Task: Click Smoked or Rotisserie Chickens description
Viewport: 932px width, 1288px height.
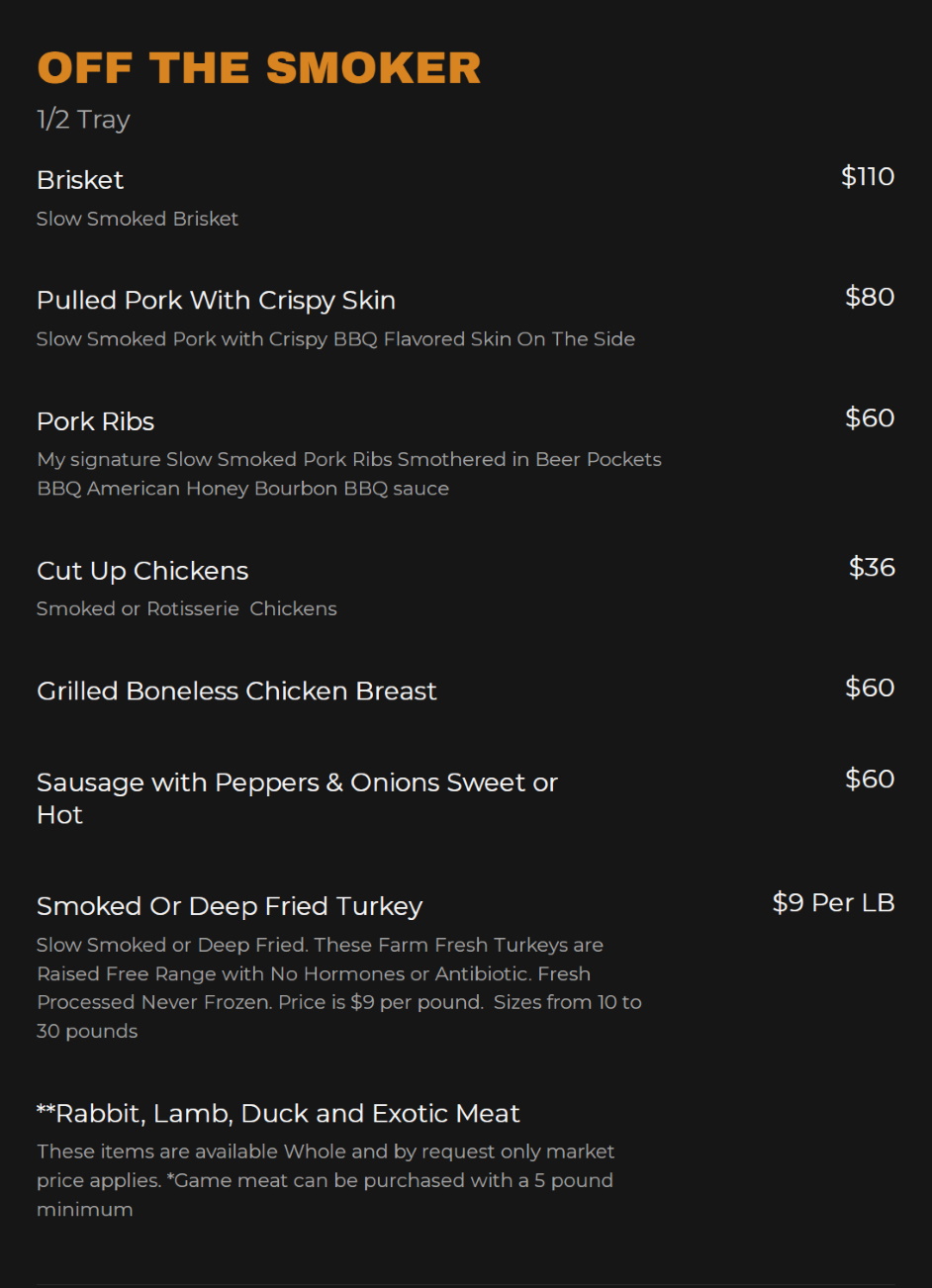Action: [x=187, y=608]
